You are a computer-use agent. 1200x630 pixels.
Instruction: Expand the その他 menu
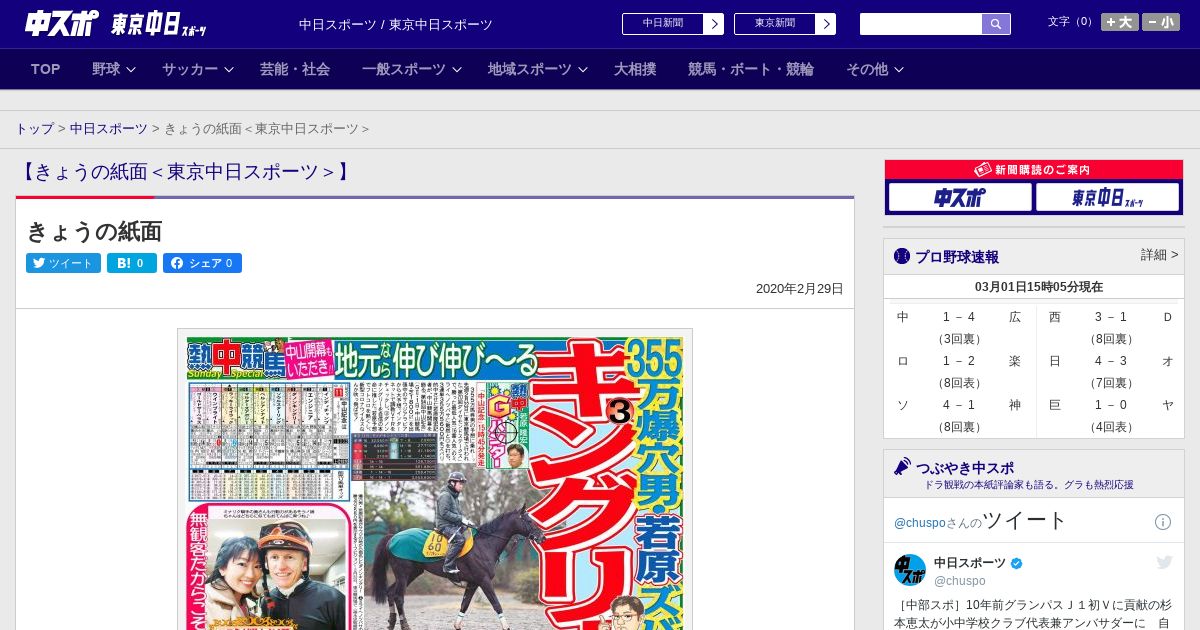click(x=875, y=69)
